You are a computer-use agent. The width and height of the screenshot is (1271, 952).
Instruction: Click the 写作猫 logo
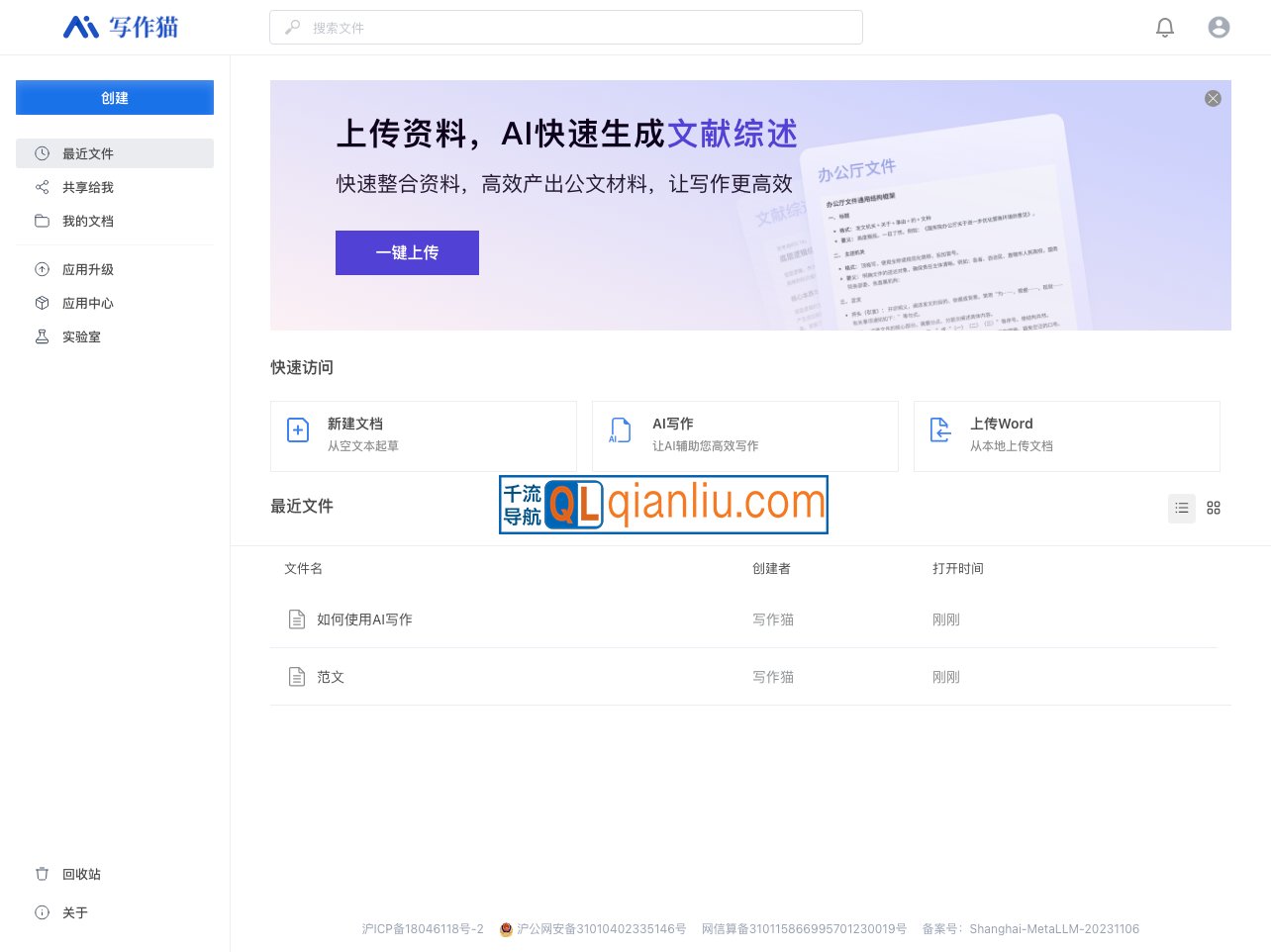coord(121,28)
